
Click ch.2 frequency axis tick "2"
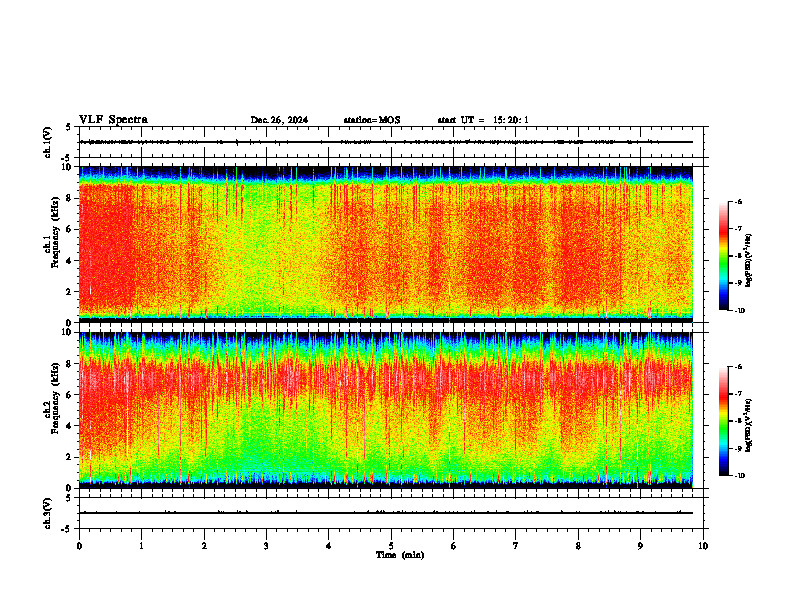tap(69, 457)
